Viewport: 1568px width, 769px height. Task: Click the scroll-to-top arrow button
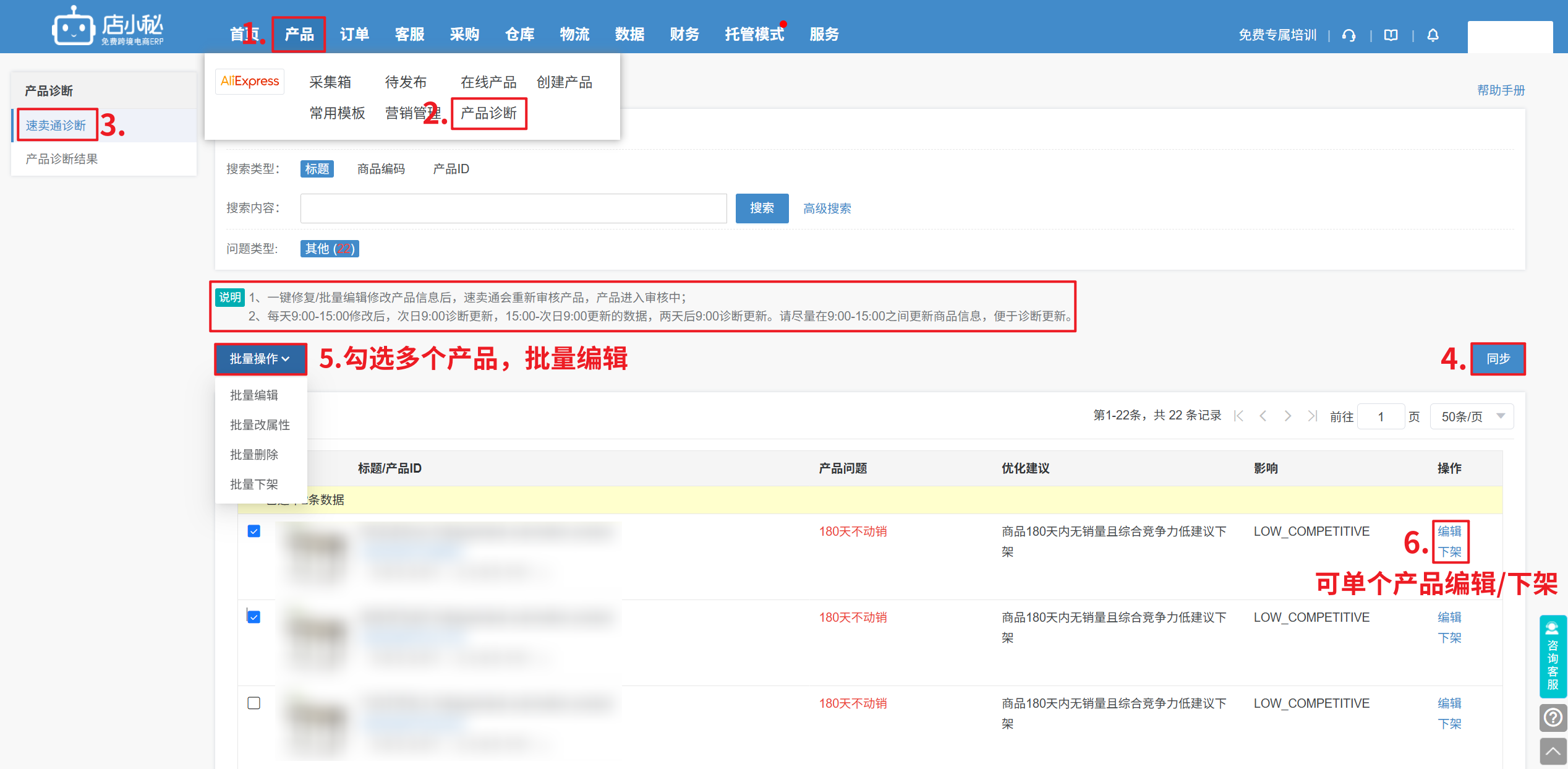coord(1553,751)
